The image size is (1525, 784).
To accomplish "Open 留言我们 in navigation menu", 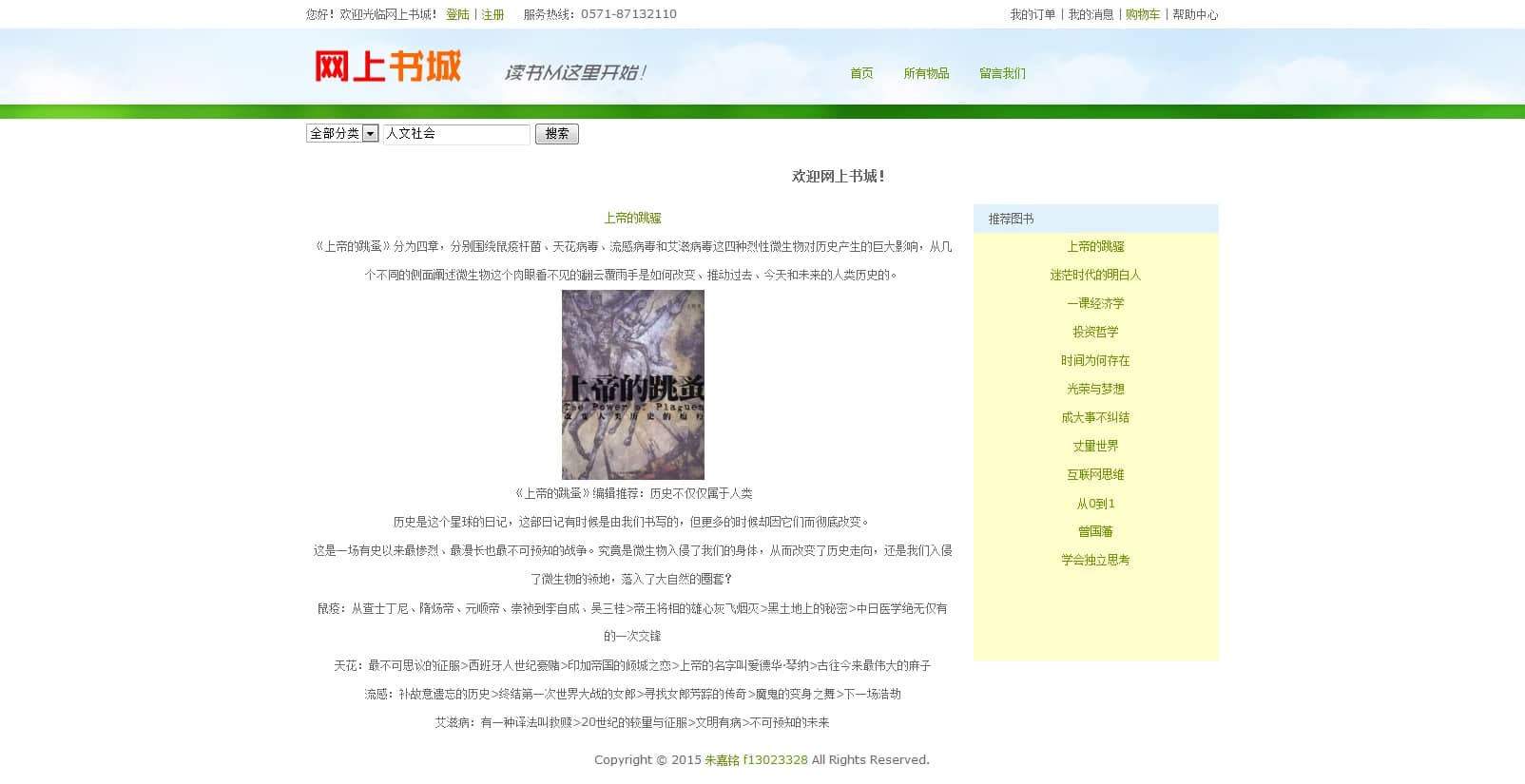I will 1002,73.
